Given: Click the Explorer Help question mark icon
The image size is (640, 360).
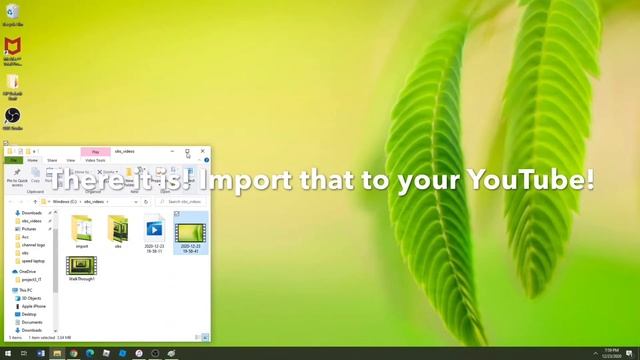Looking at the screenshot, I should tap(207, 160).
